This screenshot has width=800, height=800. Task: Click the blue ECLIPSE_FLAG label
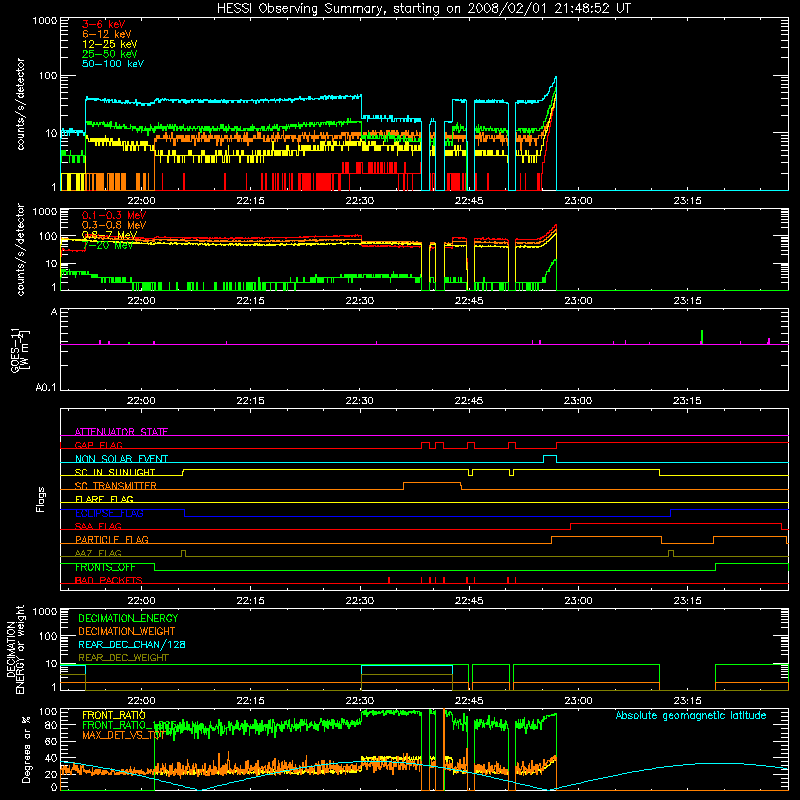pyautogui.click(x=109, y=513)
